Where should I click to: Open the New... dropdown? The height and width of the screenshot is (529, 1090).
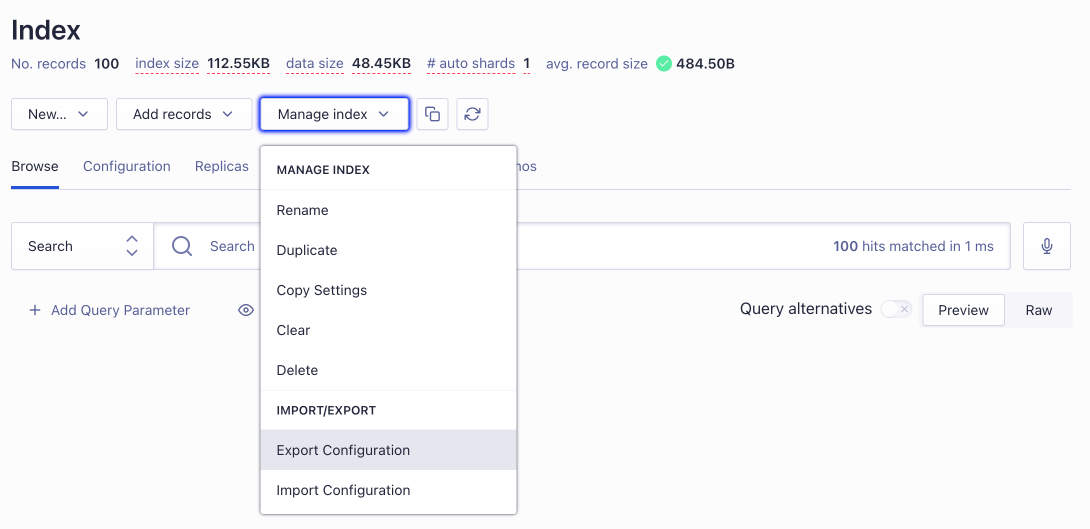(x=59, y=114)
